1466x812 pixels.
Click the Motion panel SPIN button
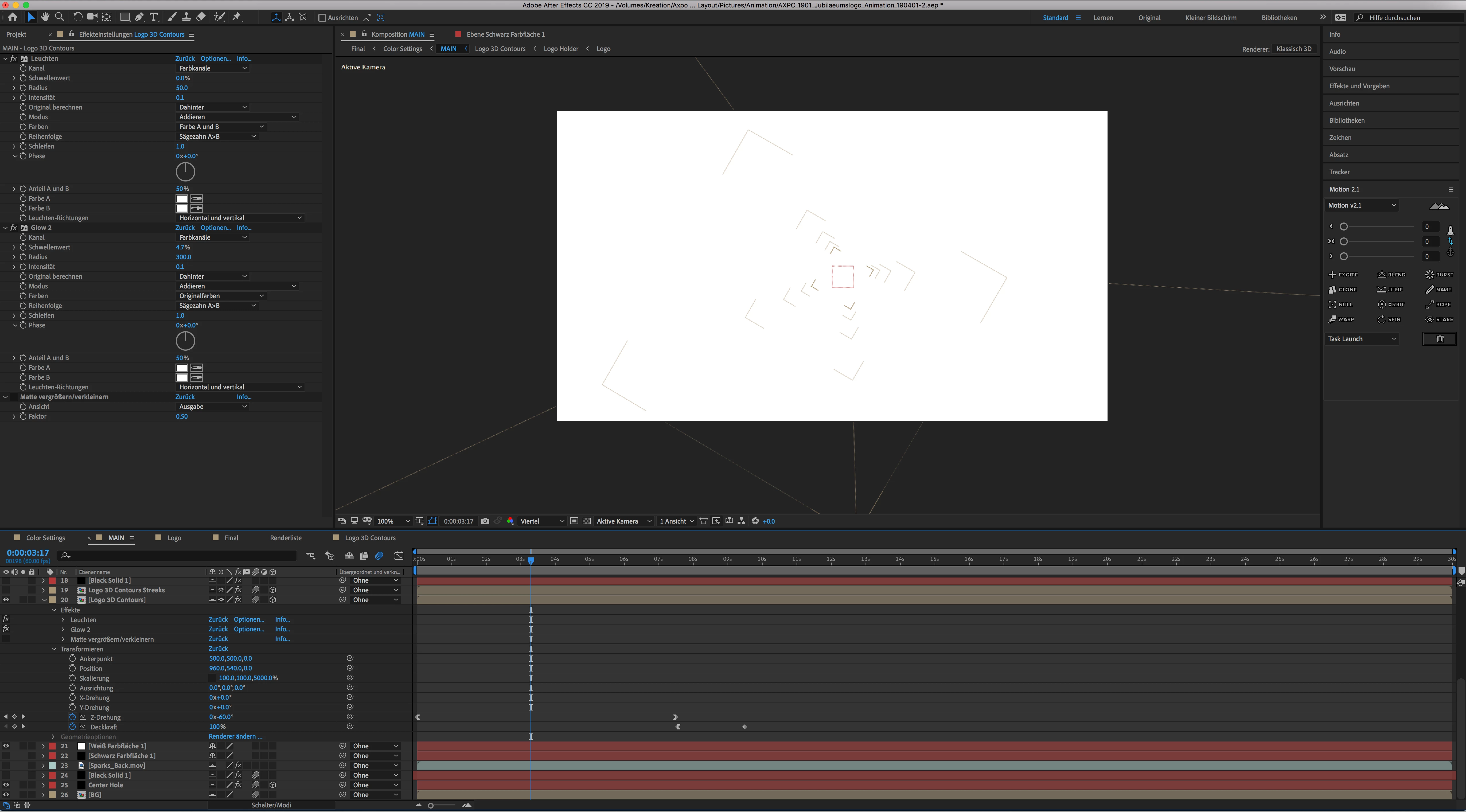click(x=1389, y=319)
